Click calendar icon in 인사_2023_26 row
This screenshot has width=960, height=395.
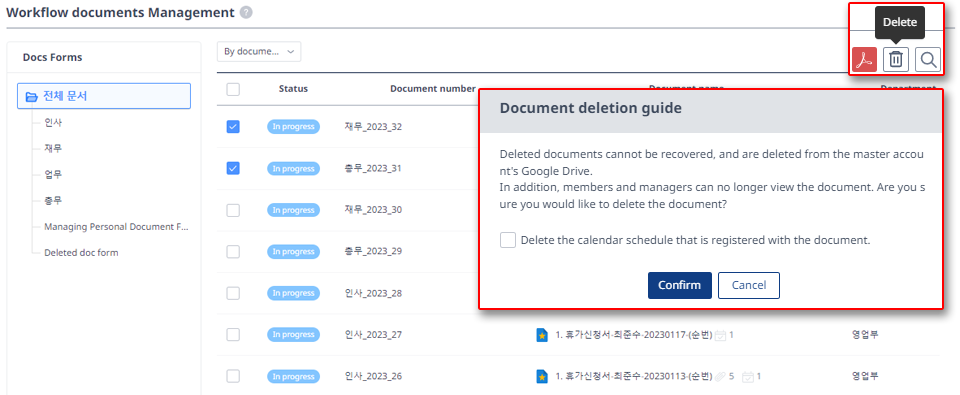click(x=747, y=377)
